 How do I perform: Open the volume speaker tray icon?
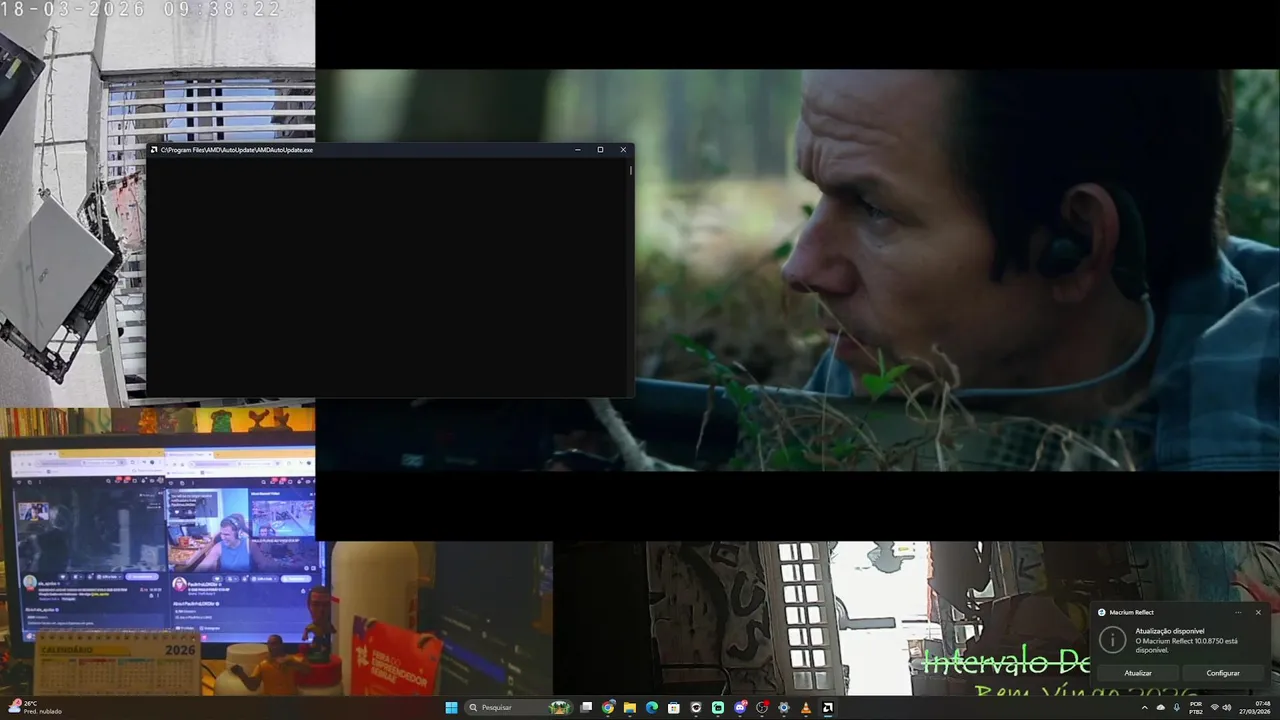click(x=1227, y=707)
